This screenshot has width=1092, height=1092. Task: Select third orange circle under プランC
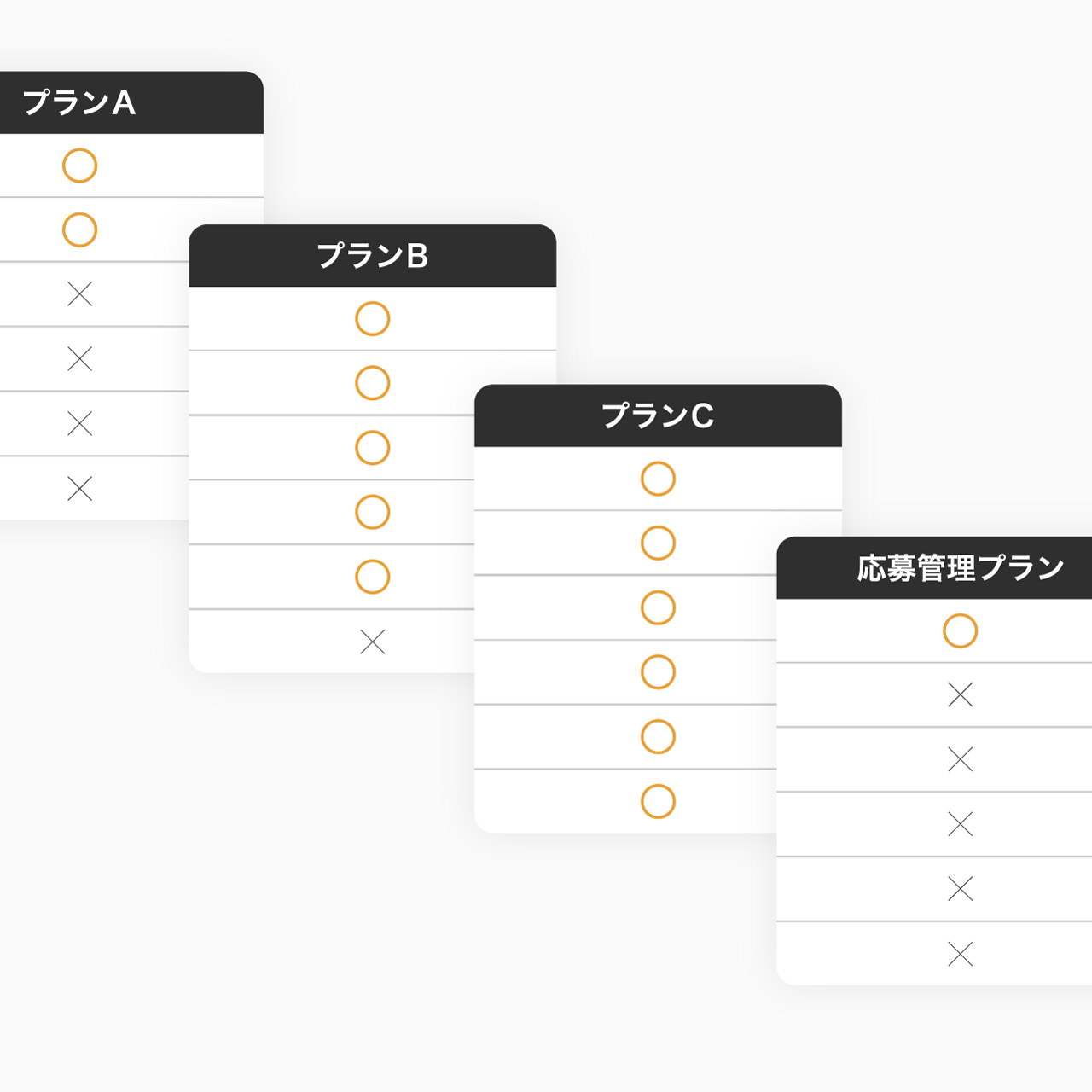[x=658, y=607]
